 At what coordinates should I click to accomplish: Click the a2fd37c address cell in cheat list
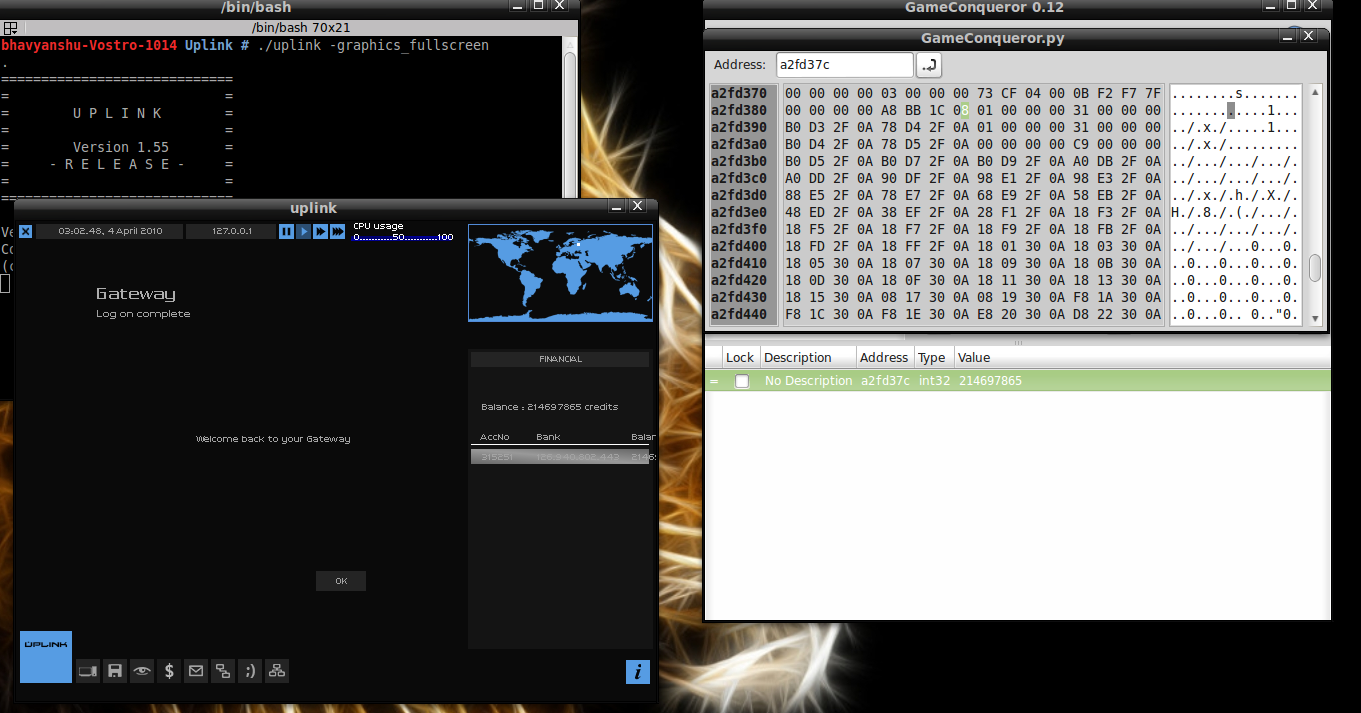pyautogui.click(x=885, y=381)
